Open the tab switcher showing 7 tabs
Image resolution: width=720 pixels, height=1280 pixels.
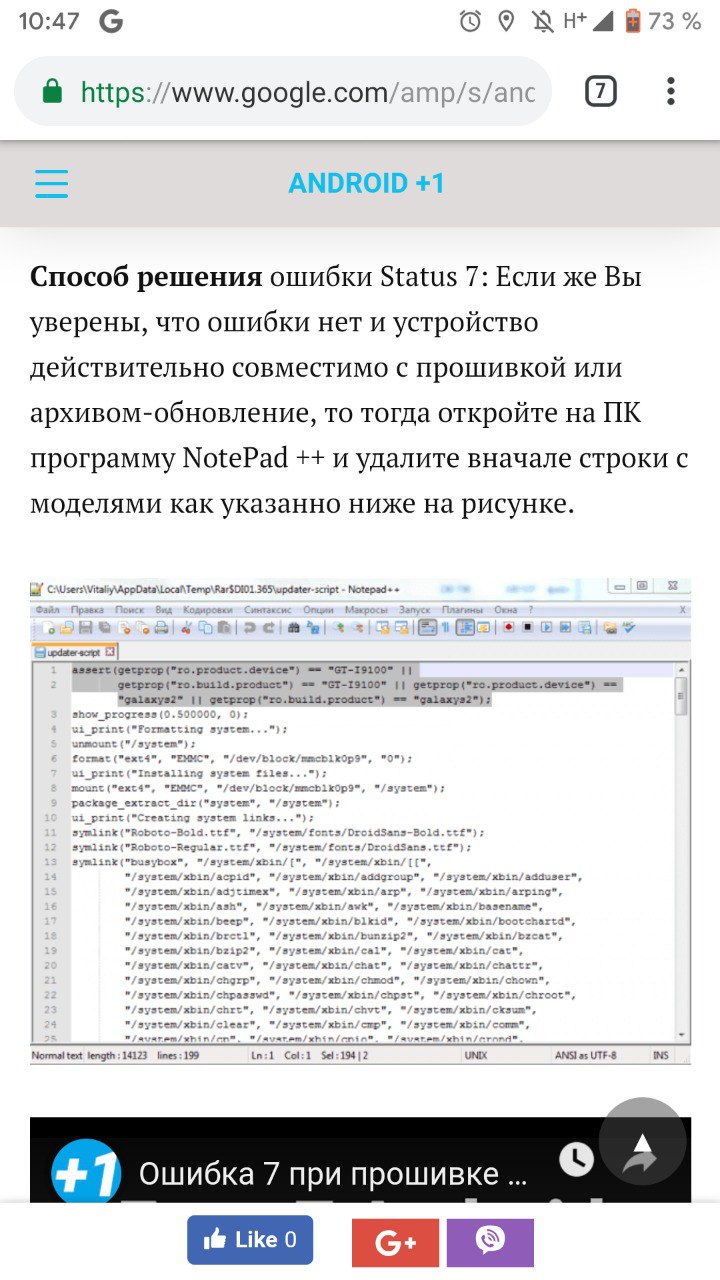click(x=600, y=92)
